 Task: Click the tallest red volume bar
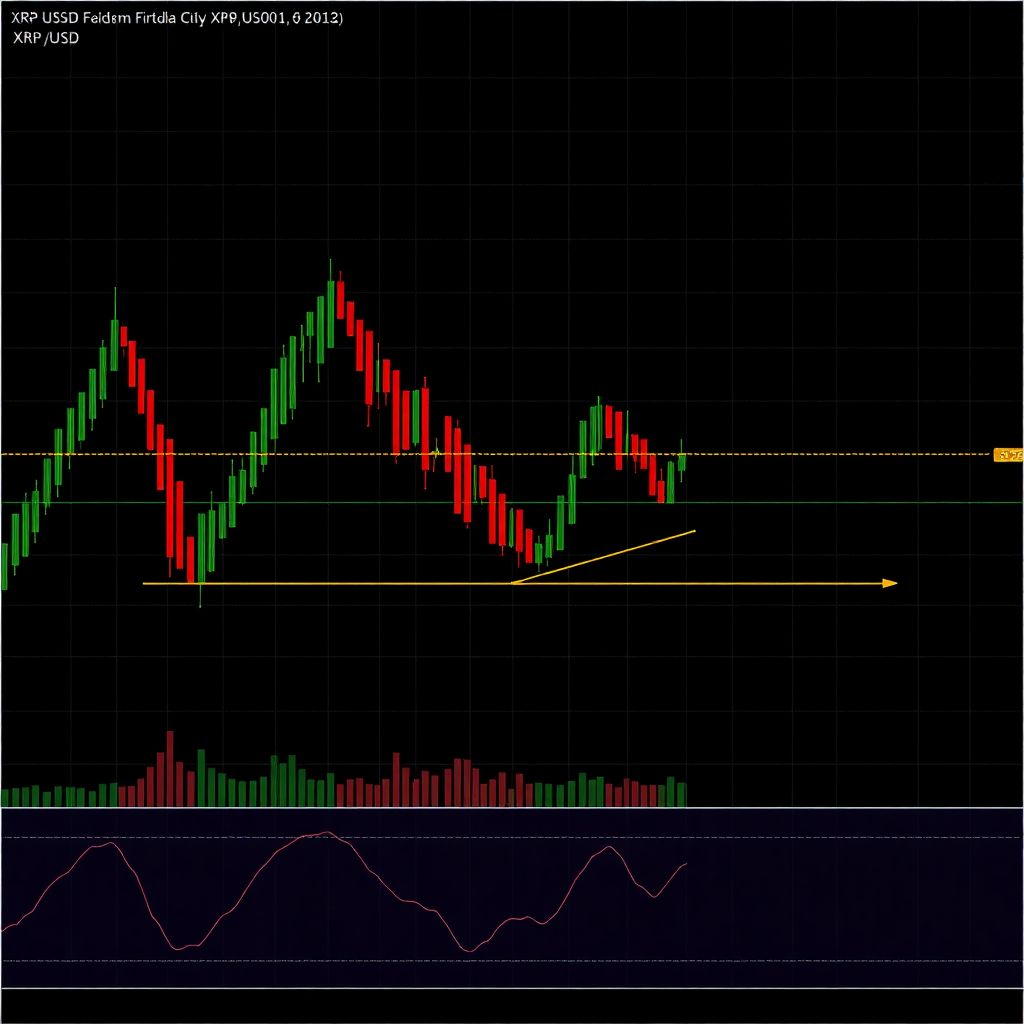tap(170, 769)
